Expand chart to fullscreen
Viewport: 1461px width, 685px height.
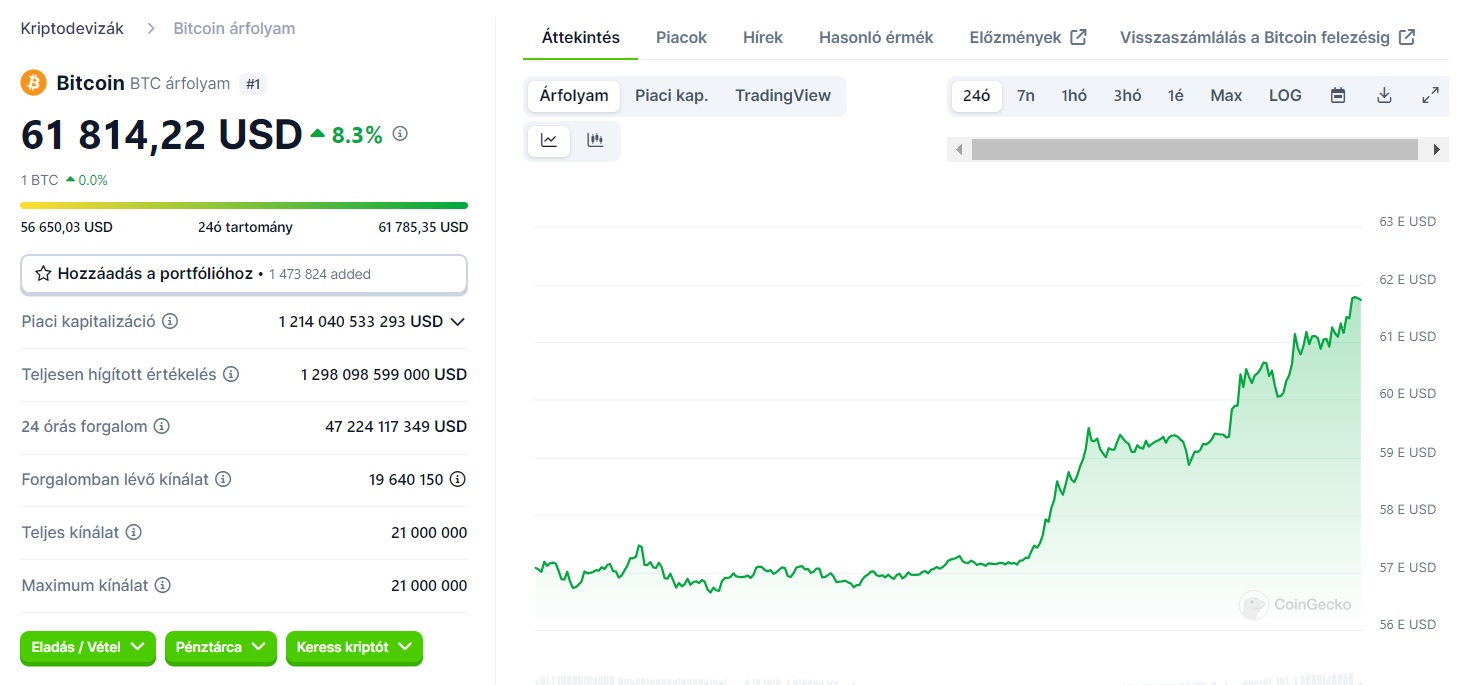1430,96
